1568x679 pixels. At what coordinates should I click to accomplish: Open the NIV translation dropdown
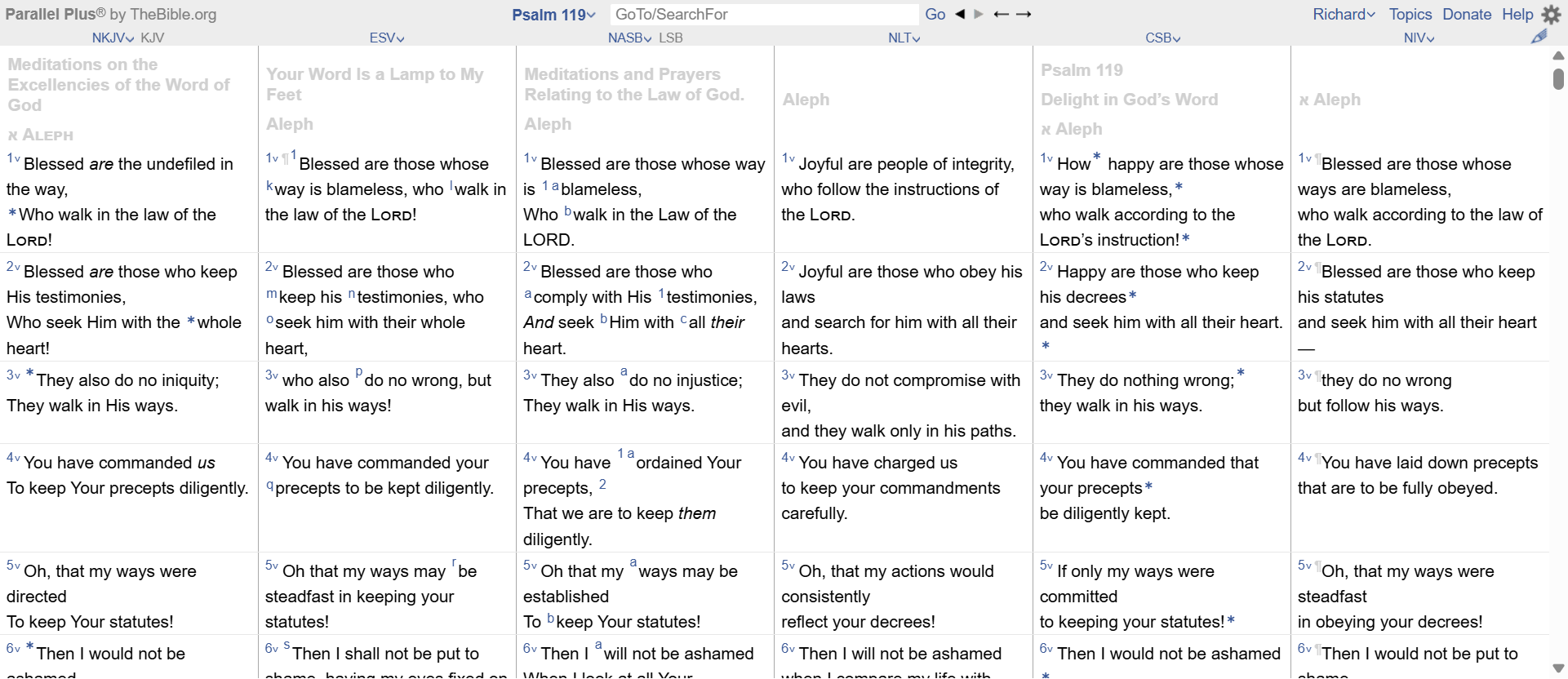pyautogui.click(x=1419, y=38)
